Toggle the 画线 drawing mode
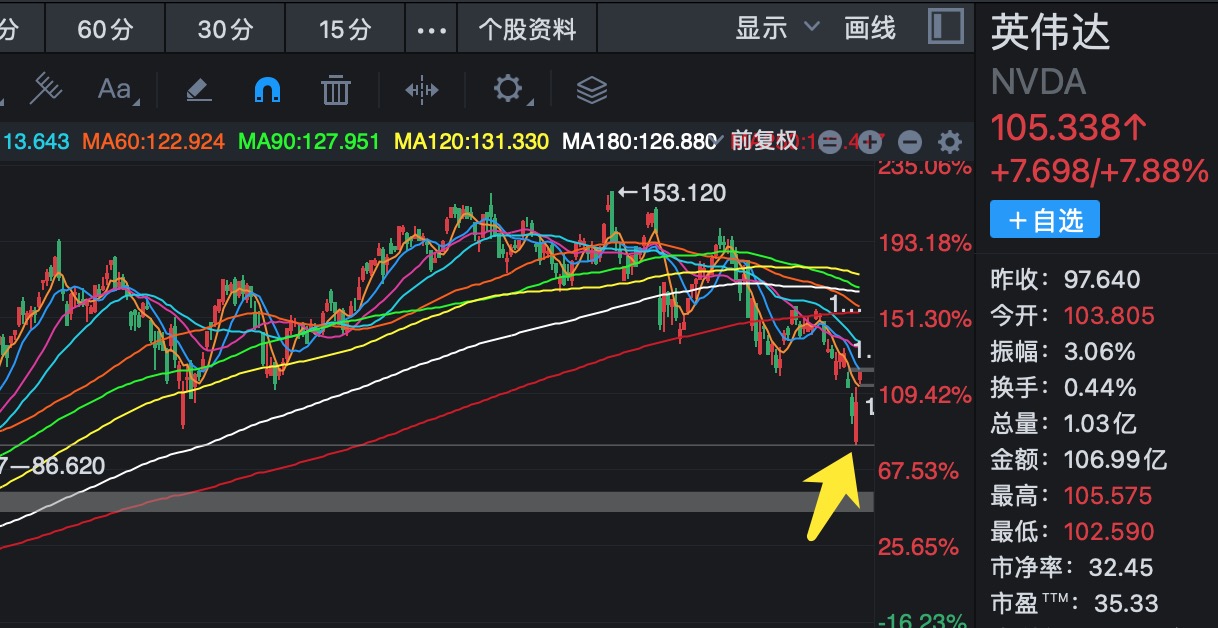Viewport: 1218px width, 628px height. click(x=870, y=28)
